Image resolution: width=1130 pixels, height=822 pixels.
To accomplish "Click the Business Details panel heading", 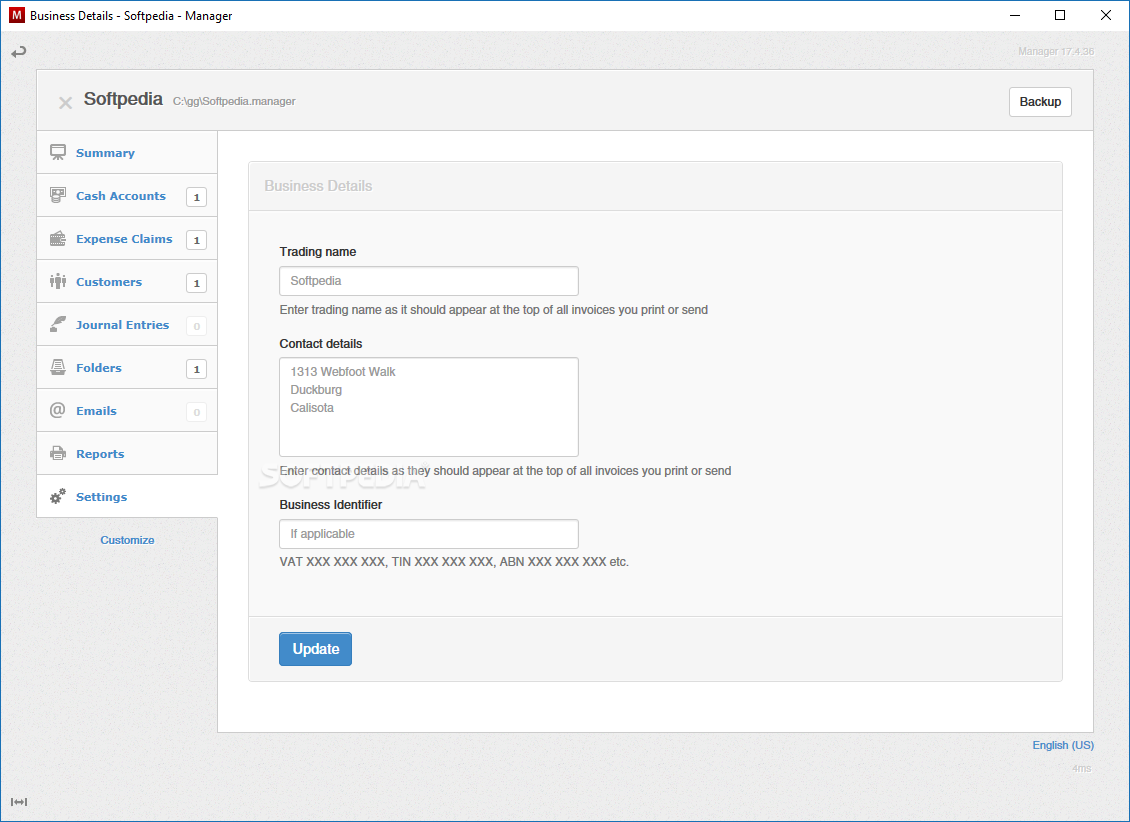I will tap(318, 186).
